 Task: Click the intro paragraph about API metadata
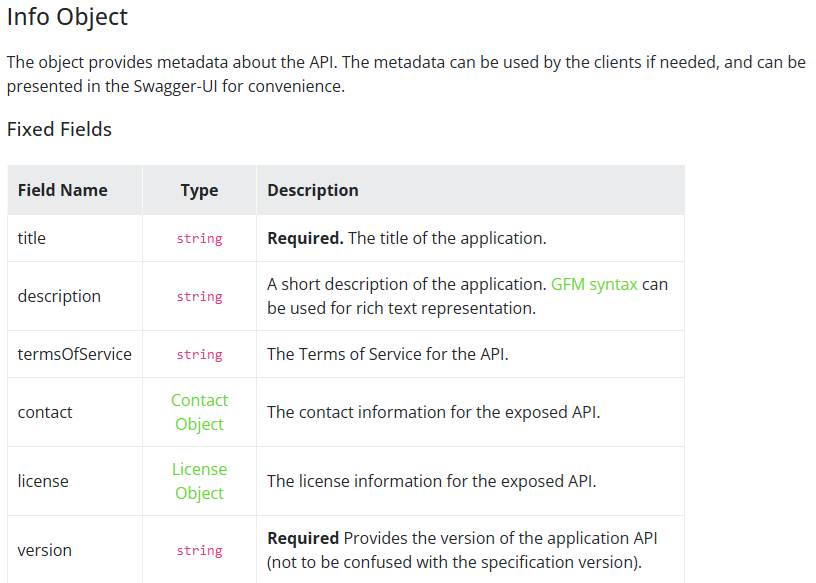pyautogui.click(x=405, y=74)
